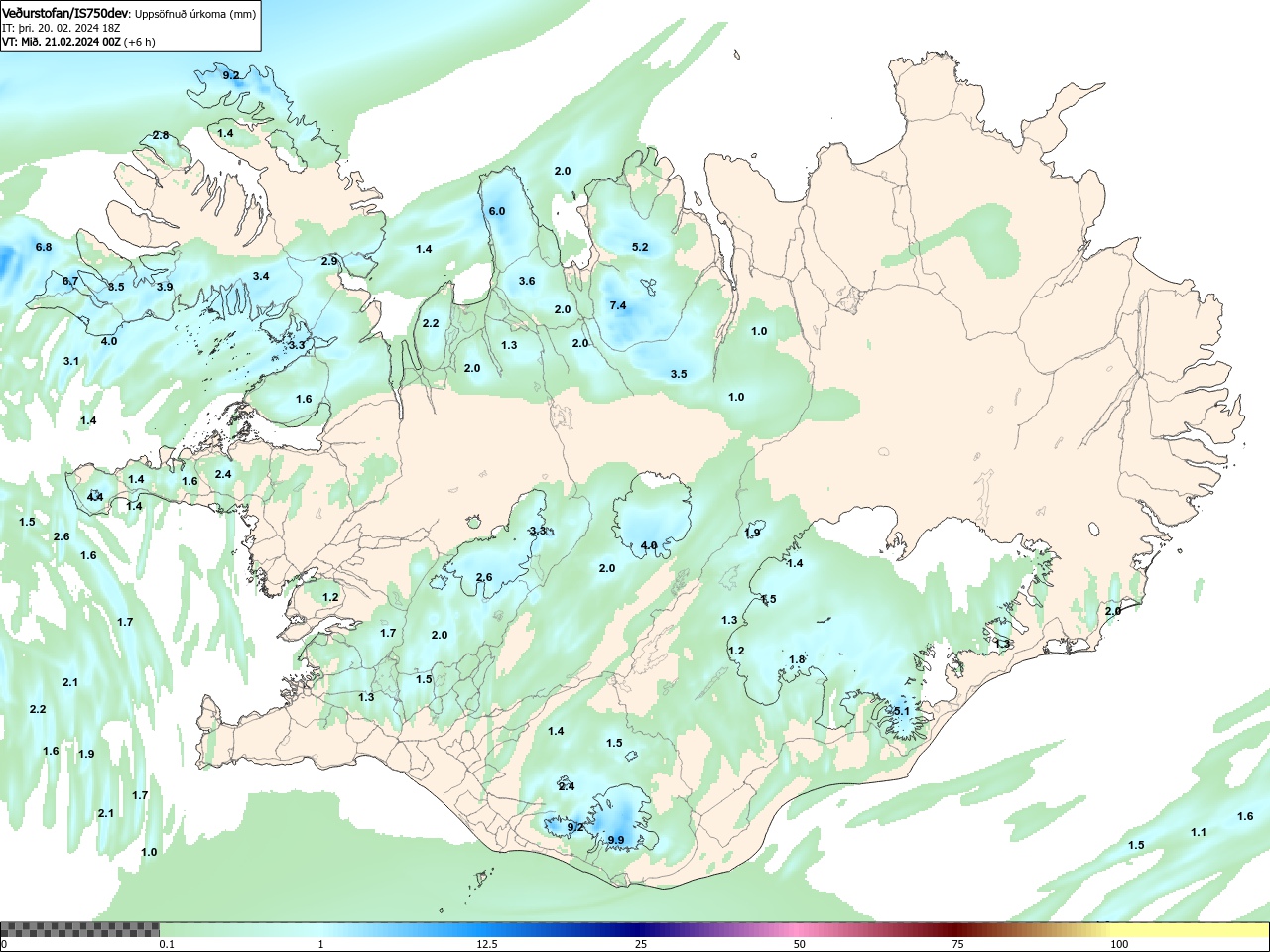Click the initial time line 'IT: þri. 20. 02. 2024 18Z'
Screen dimensions: 1270x952
click(x=62, y=29)
